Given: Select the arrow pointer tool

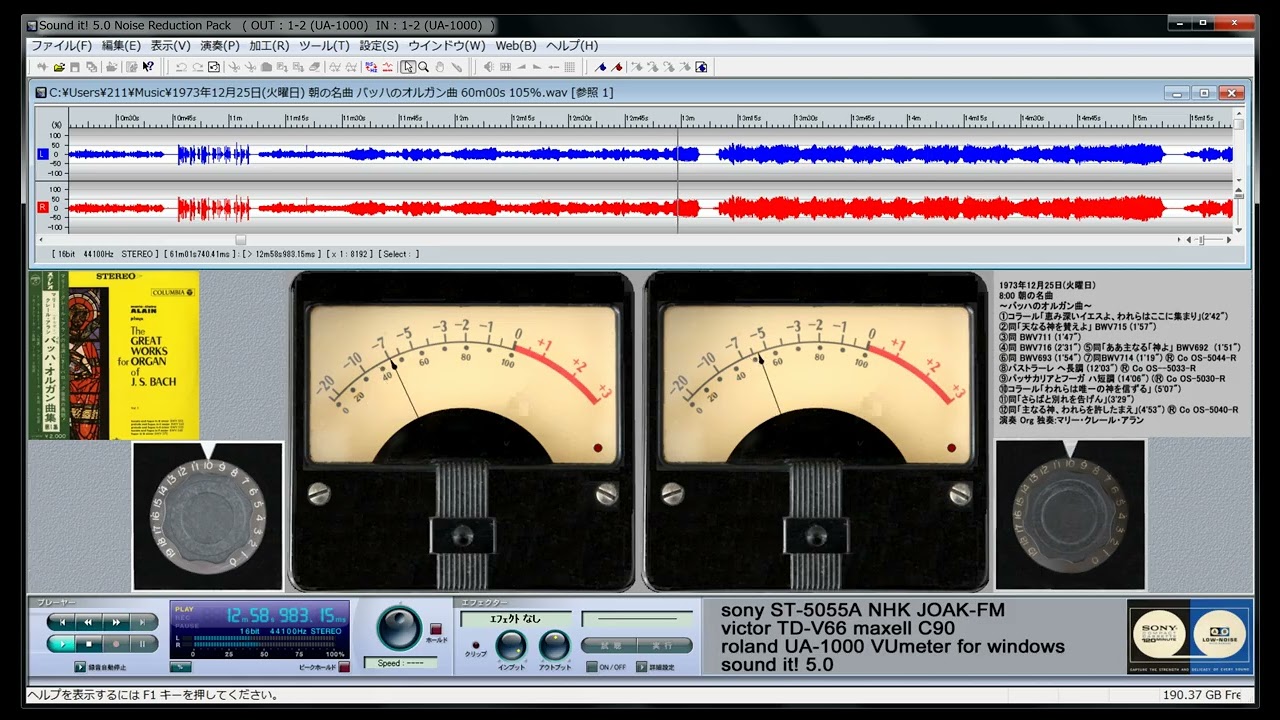Looking at the screenshot, I should click(x=408, y=67).
